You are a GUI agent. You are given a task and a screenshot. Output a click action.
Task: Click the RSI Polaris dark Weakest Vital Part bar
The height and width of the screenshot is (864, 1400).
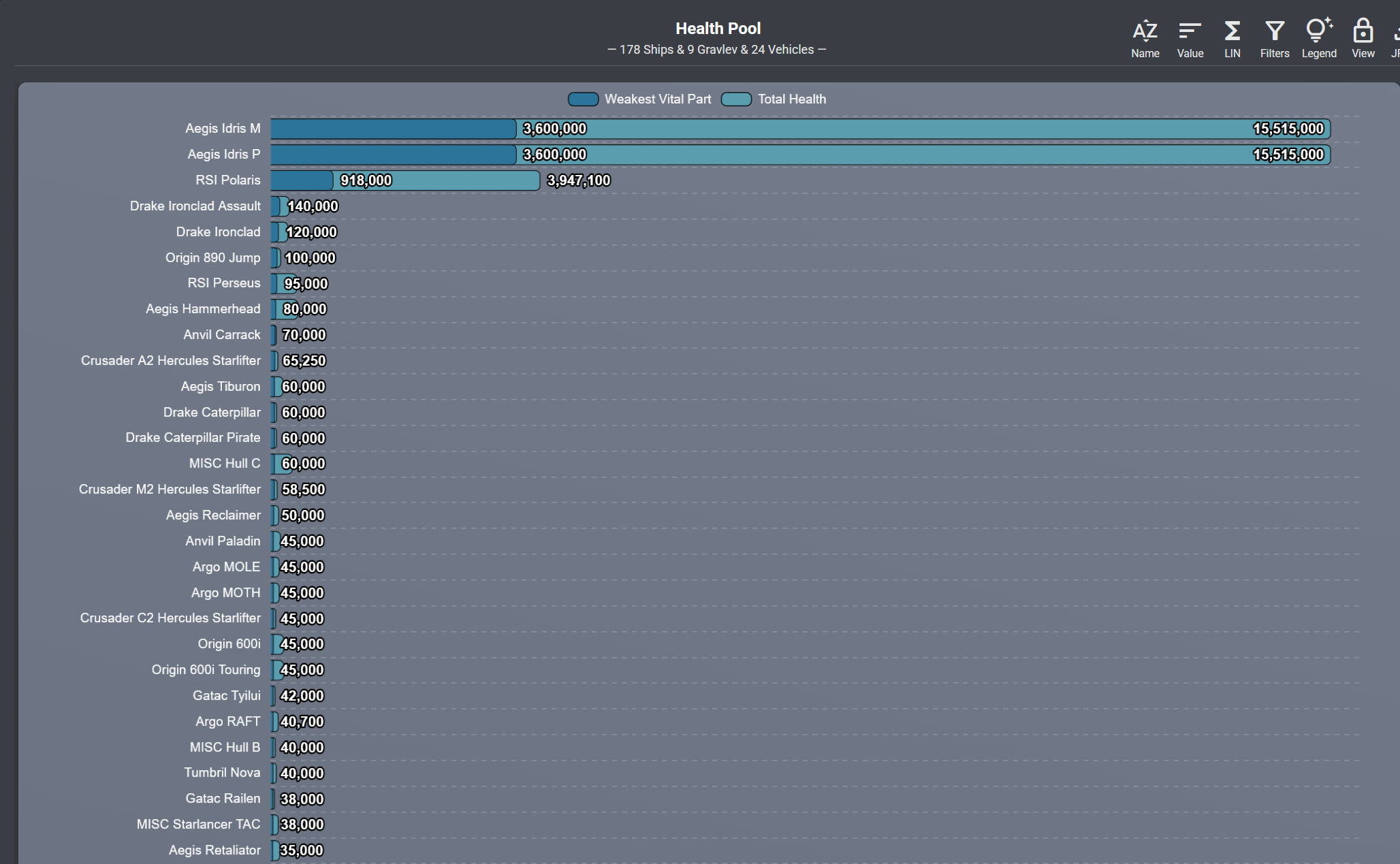pos(302,180)
